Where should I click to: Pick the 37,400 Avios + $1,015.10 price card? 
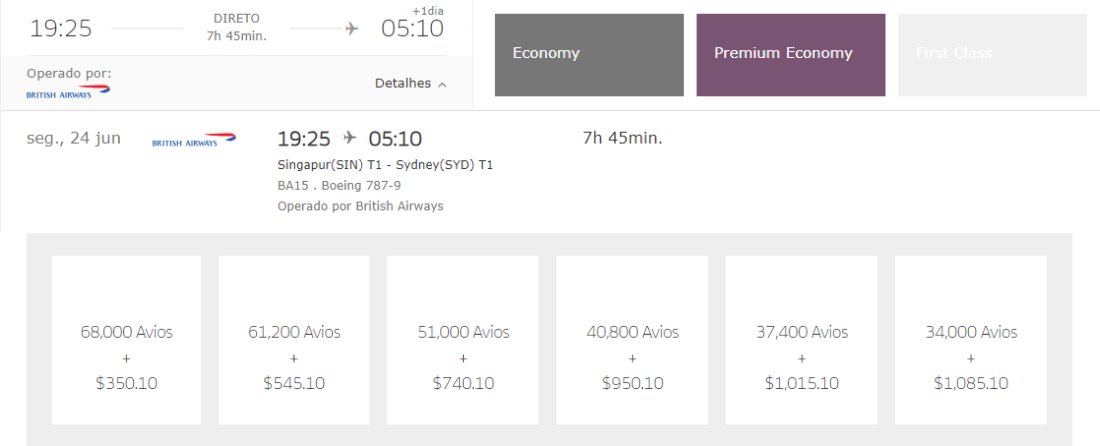pyautogui.click(x=802, y=340)
